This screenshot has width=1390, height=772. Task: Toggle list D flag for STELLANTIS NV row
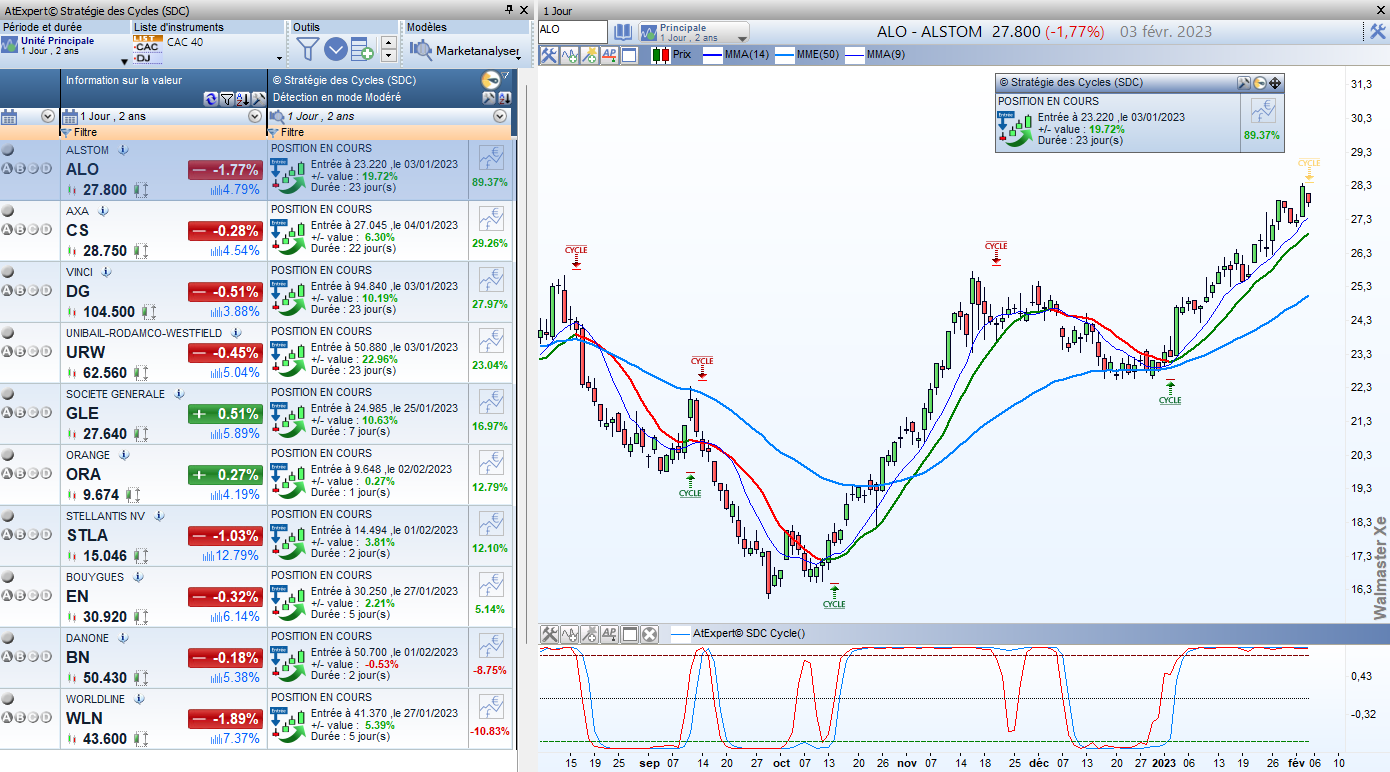[x=46, y=534]
